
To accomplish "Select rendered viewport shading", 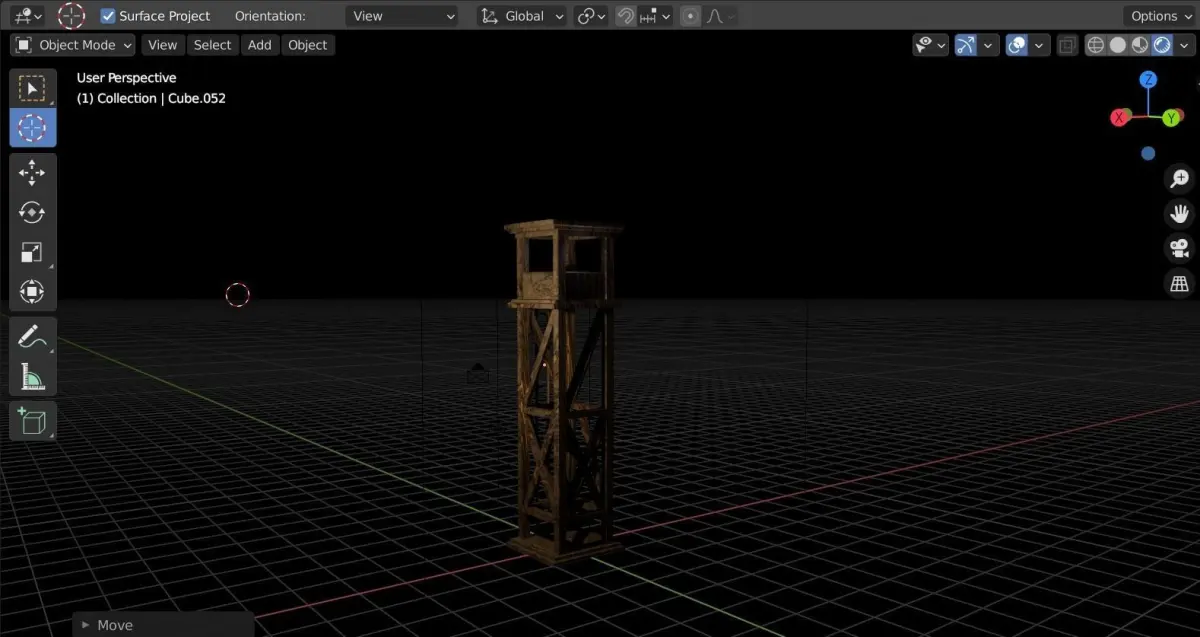I will pyautogui.click(x=1162, y=45).
